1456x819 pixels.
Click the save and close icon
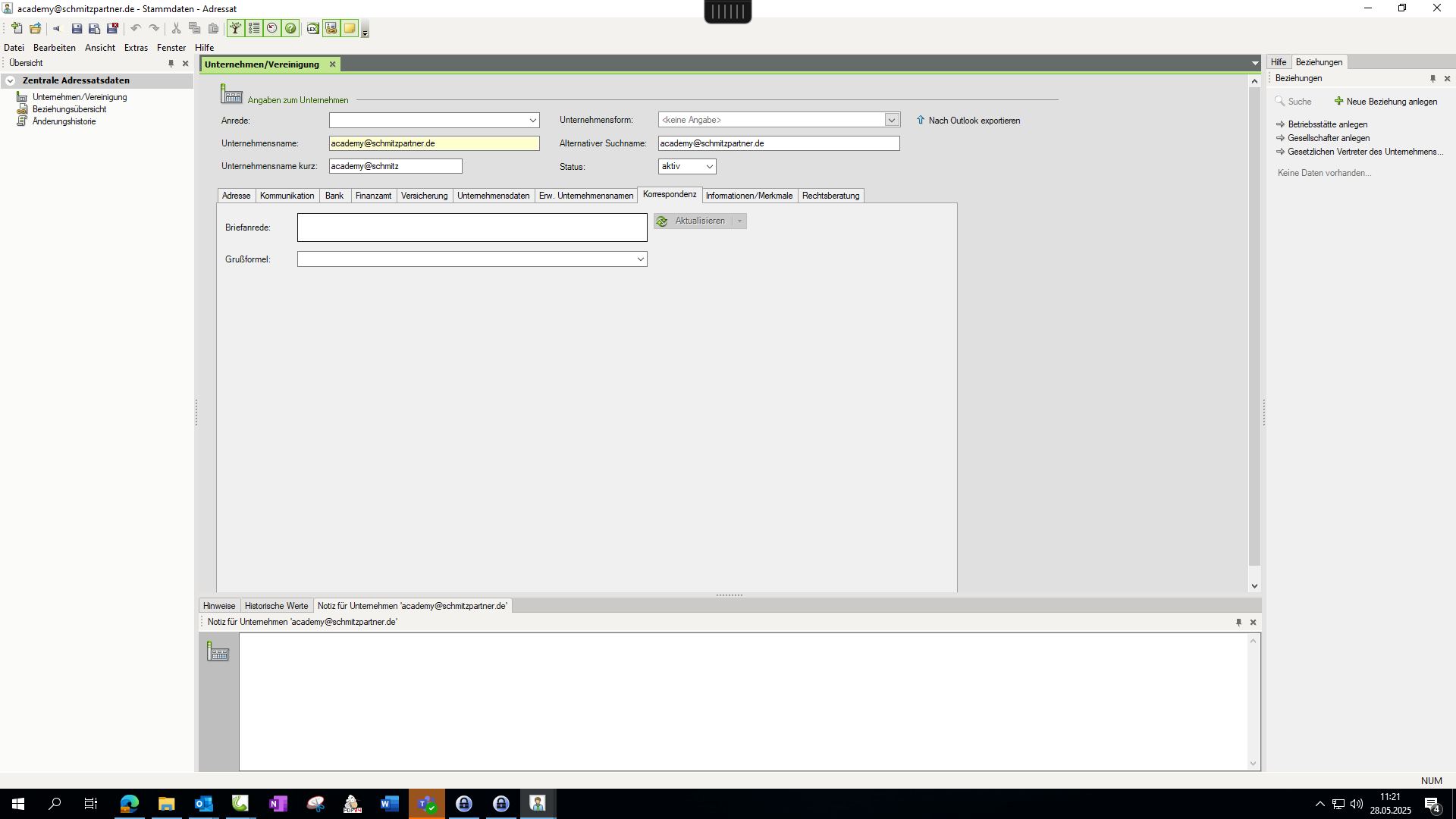pyautogui.click(x=112, y=28)
